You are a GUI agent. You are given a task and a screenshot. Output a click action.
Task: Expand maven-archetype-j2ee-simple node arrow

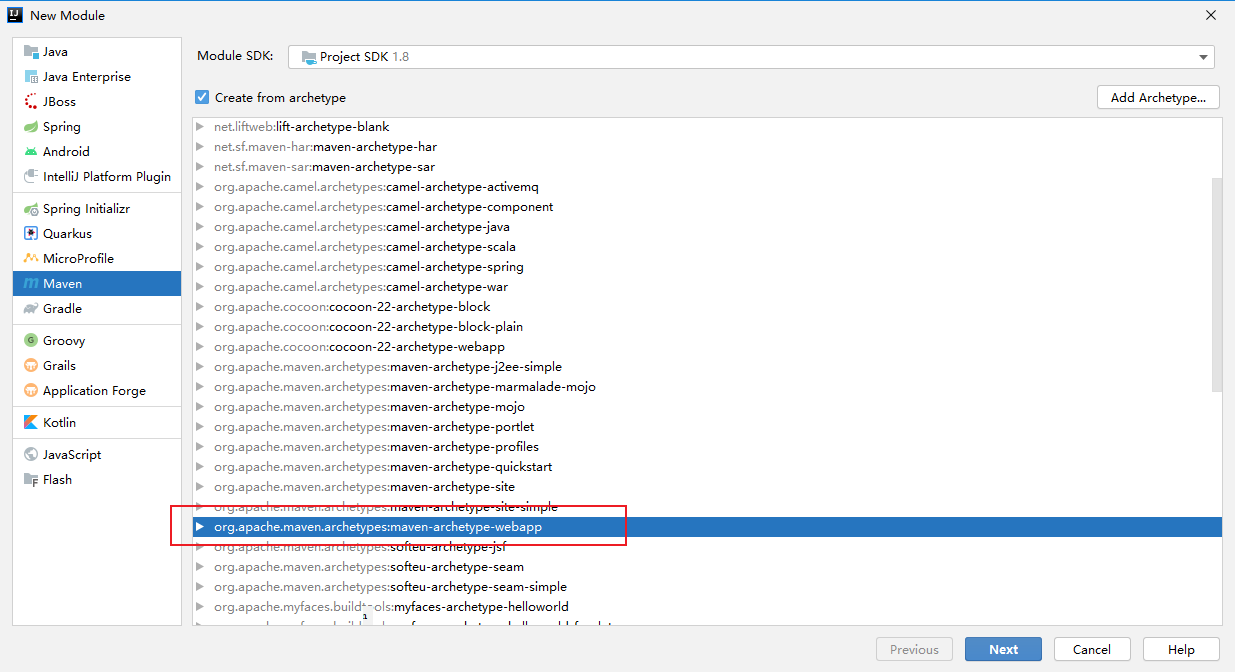coord(200,367)
